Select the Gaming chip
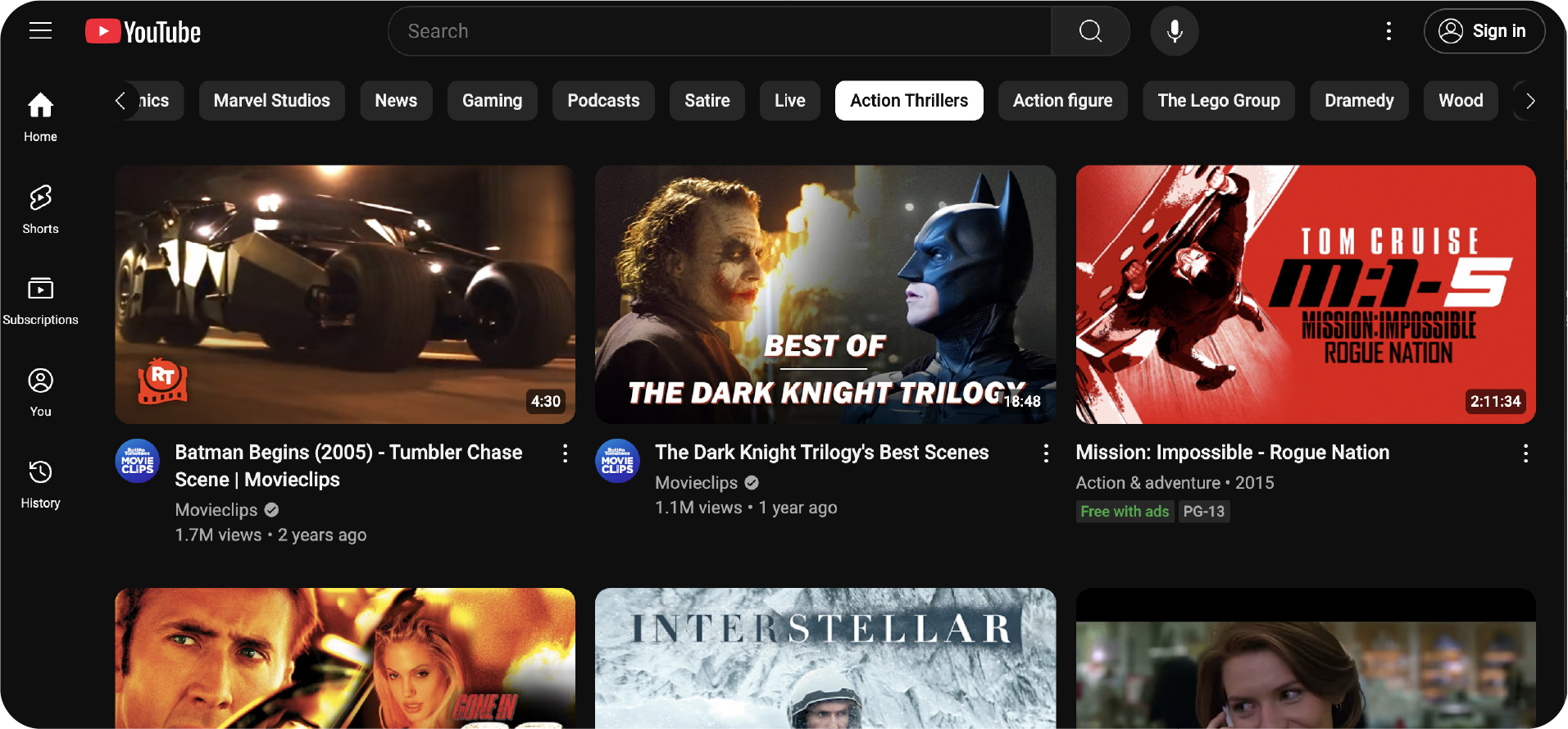Screen dimensions: 1568x729 [x=492, y=101]
